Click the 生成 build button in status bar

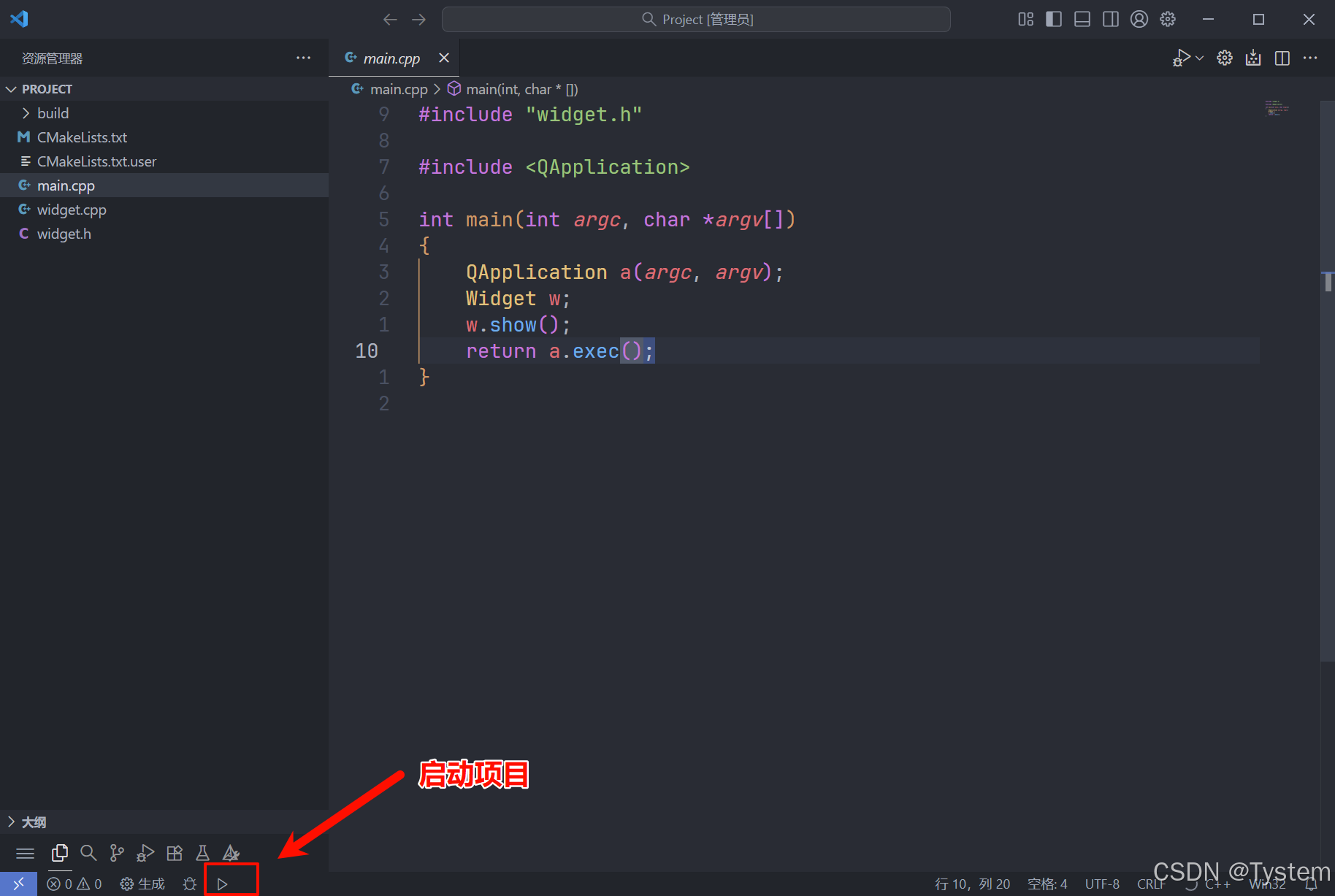tap(142, 884)
